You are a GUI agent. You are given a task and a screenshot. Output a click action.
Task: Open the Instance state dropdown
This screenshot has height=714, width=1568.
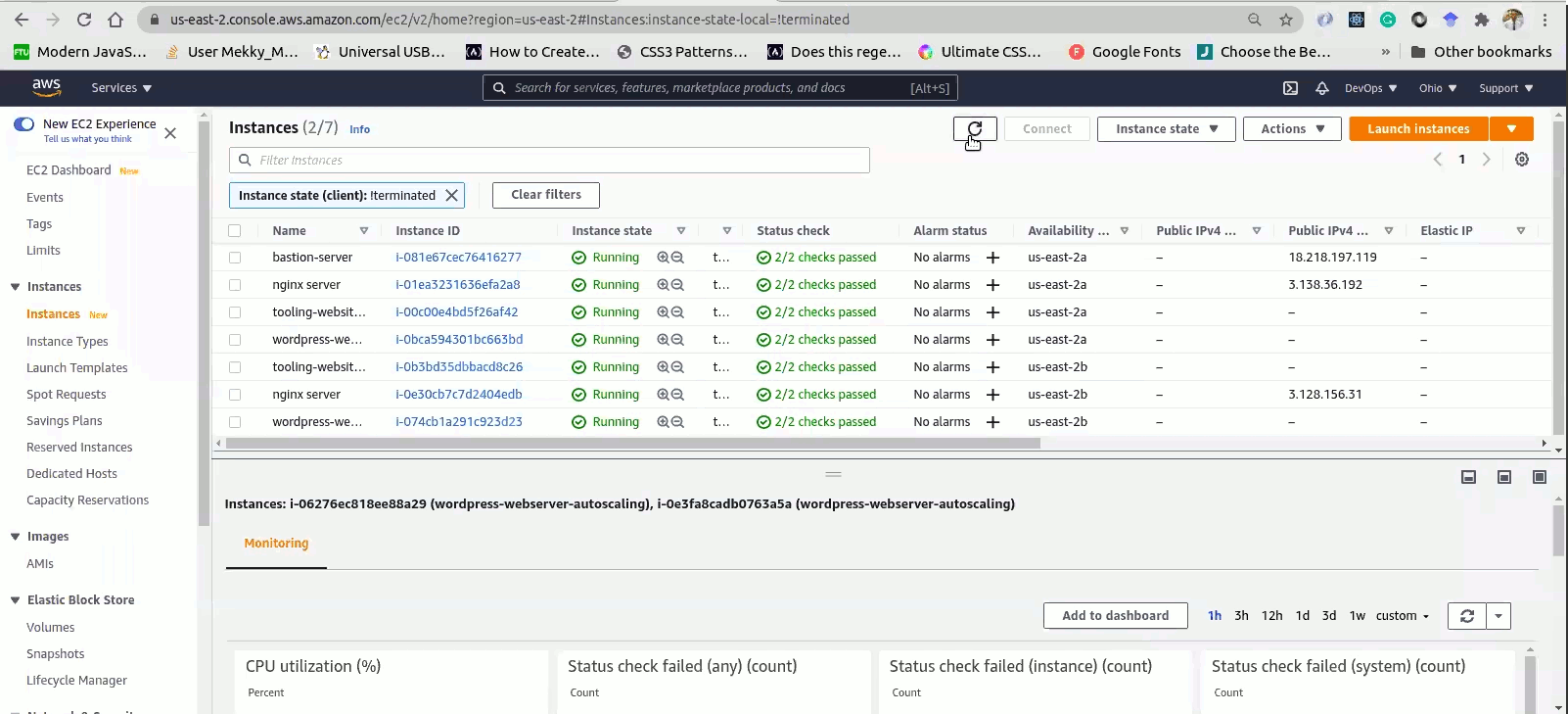point(1166,129)
